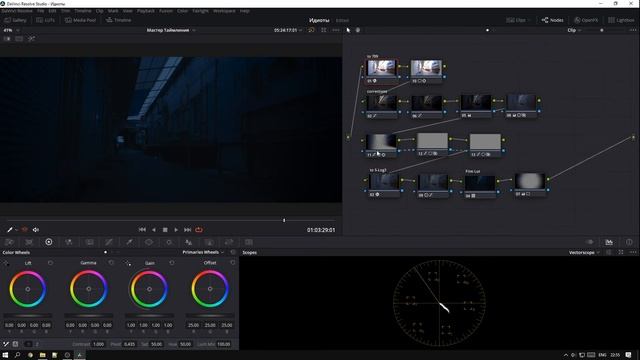
Task: Toggle the Nodes editor panel
Action: [x=552, y=20]
